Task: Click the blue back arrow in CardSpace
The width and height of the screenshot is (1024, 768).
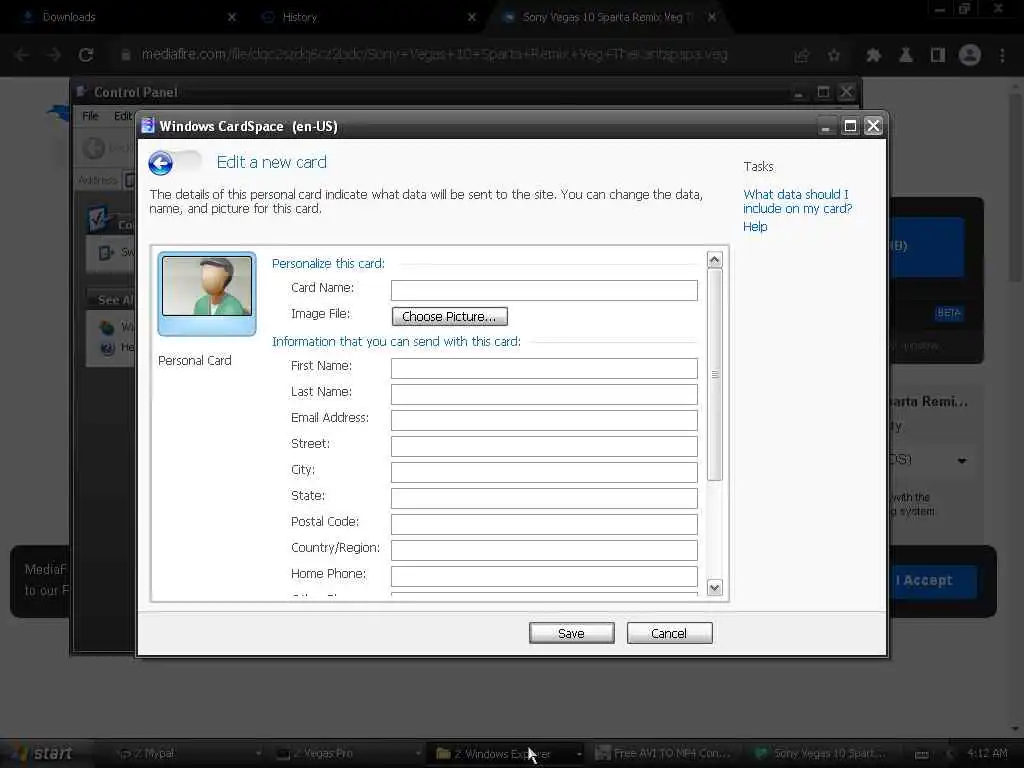Action: tap(161, 163)
